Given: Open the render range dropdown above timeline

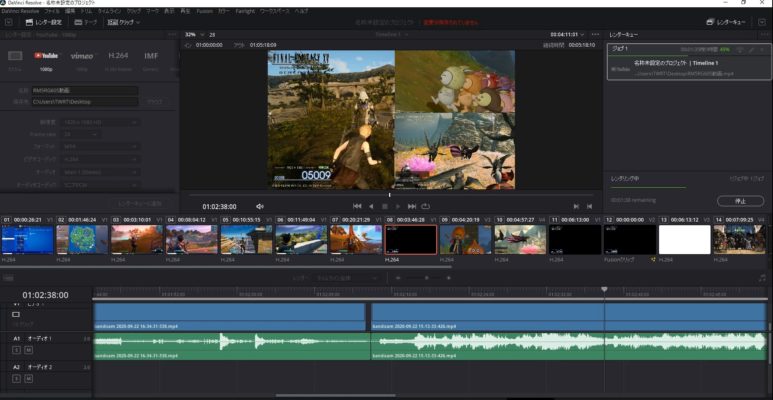Looking at the screenshot, I should click(345, 278).
